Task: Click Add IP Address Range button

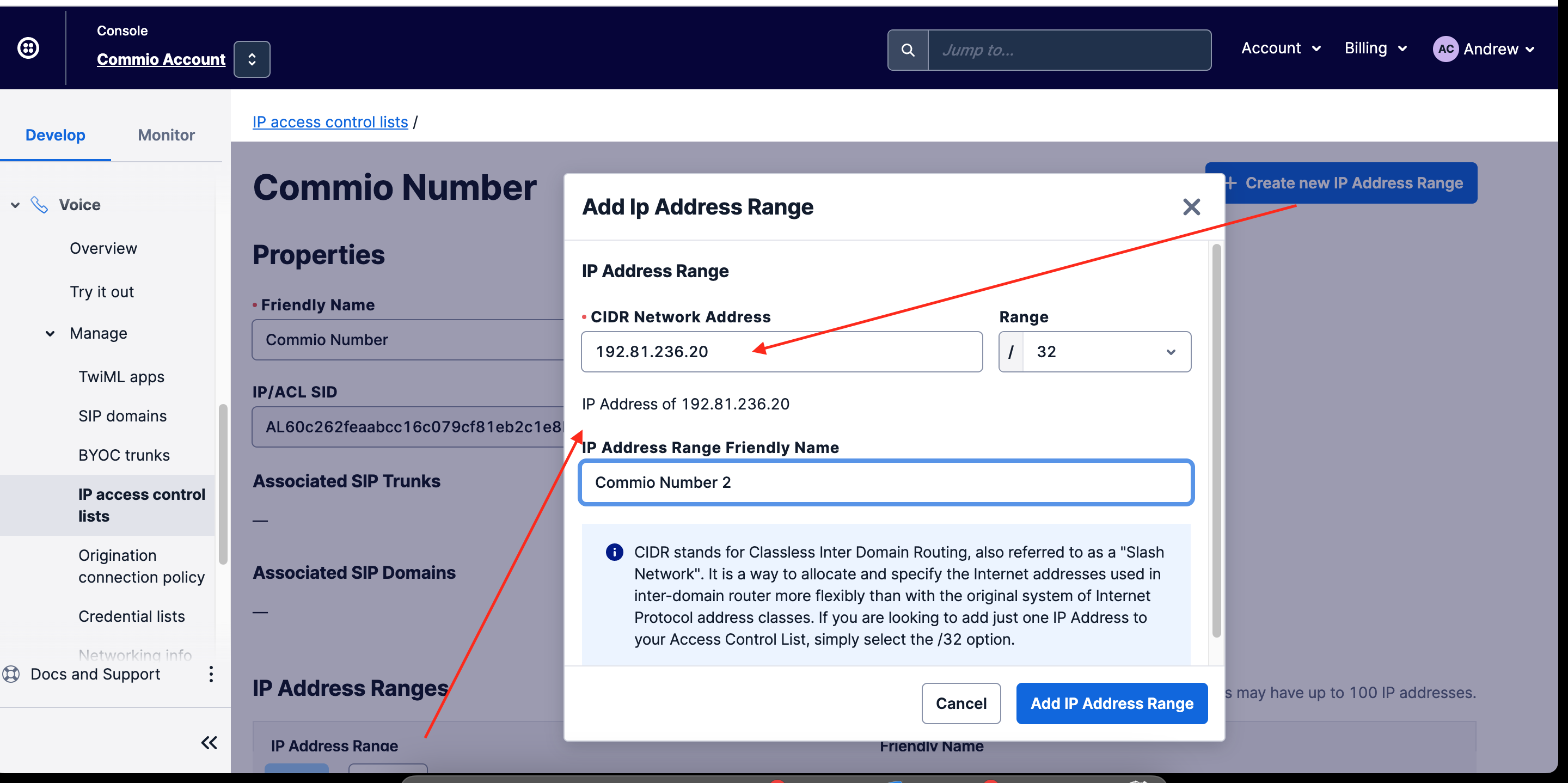Action: [1113, 703]
